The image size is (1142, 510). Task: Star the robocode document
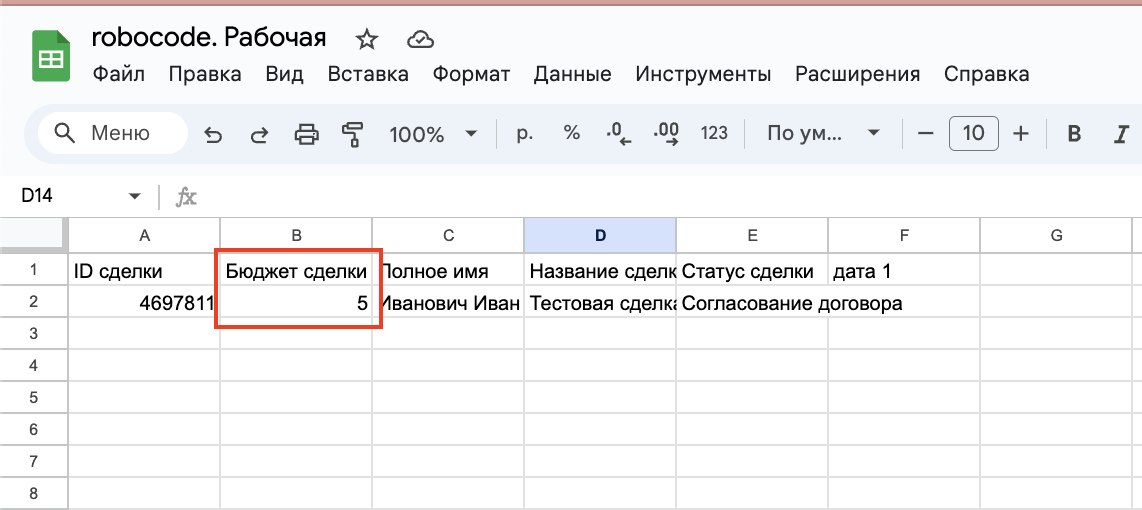click(x=366, y=39)
